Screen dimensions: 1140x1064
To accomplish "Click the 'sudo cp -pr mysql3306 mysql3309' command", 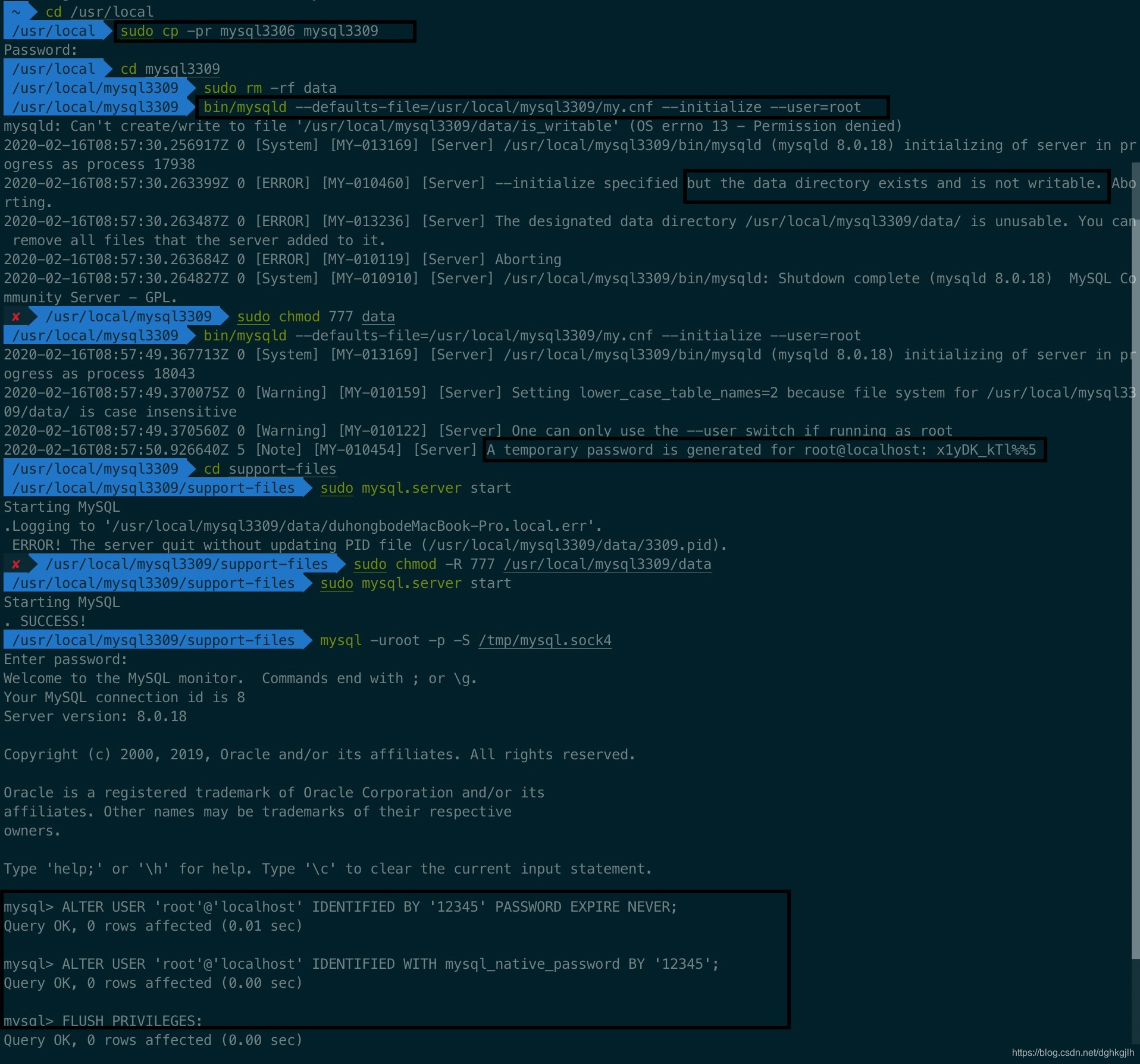I will tap(249, 31).
